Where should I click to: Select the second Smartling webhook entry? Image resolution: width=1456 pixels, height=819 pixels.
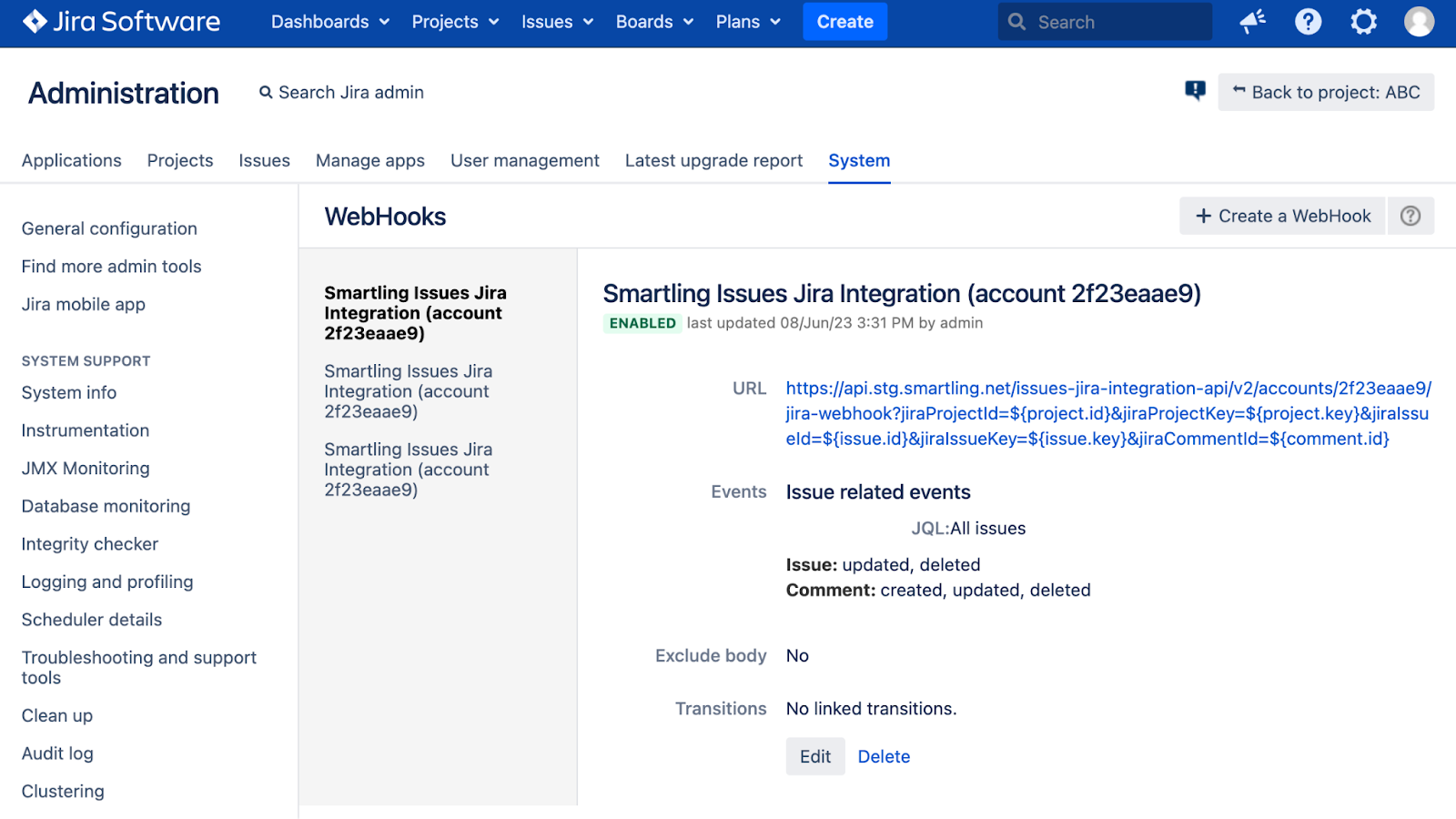point(408,391)
